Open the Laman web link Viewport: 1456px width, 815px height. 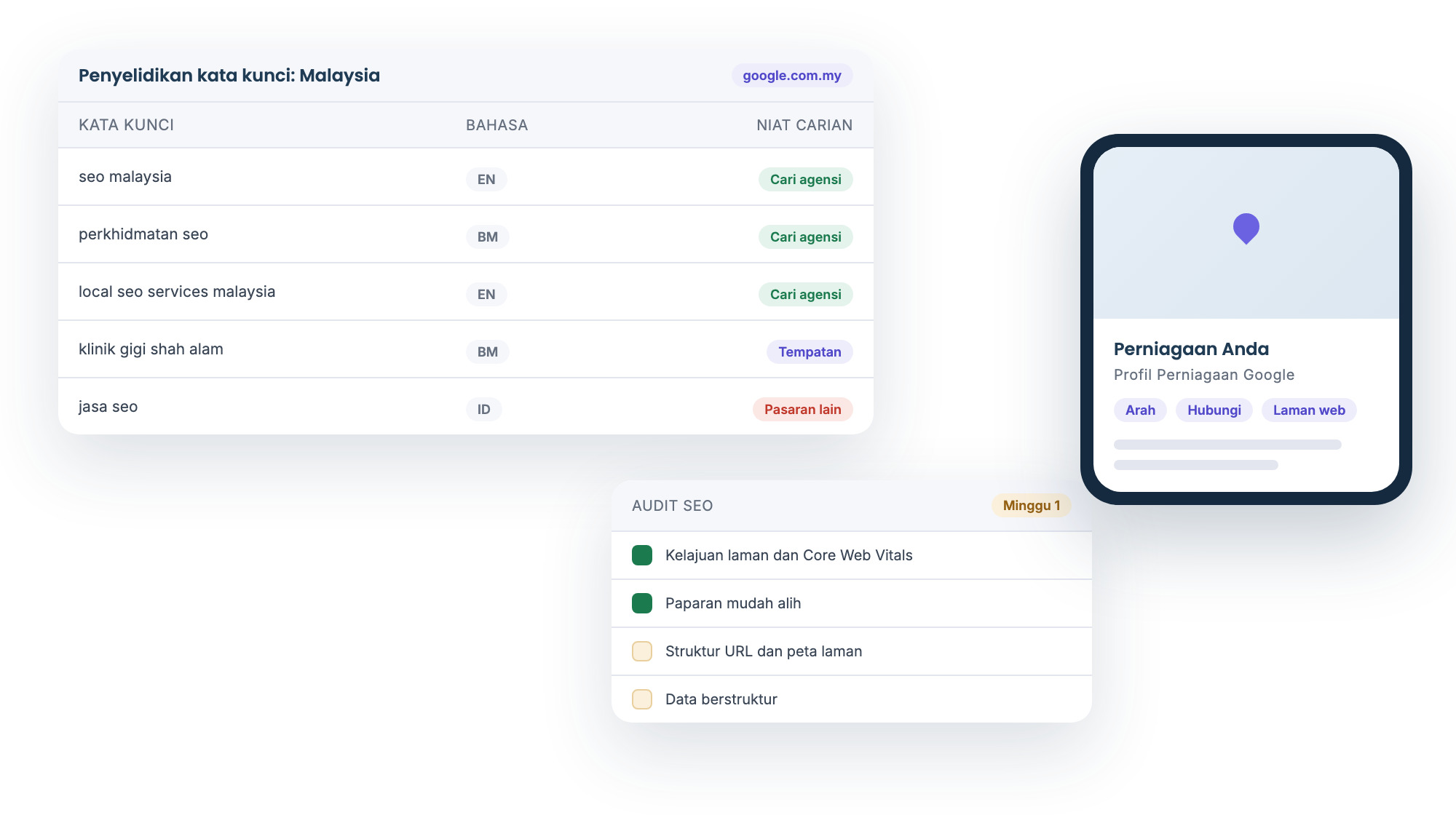point(1309,410)
